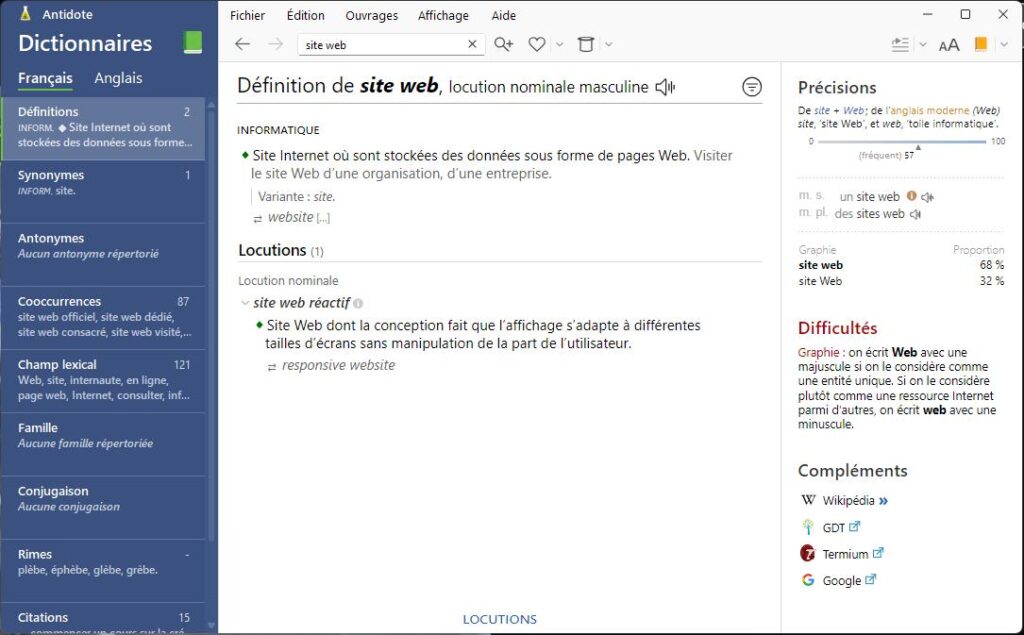This screenshot has height=635, width=1024.
Task: Open the history dropdown arrow
Action: pos(609,44)
